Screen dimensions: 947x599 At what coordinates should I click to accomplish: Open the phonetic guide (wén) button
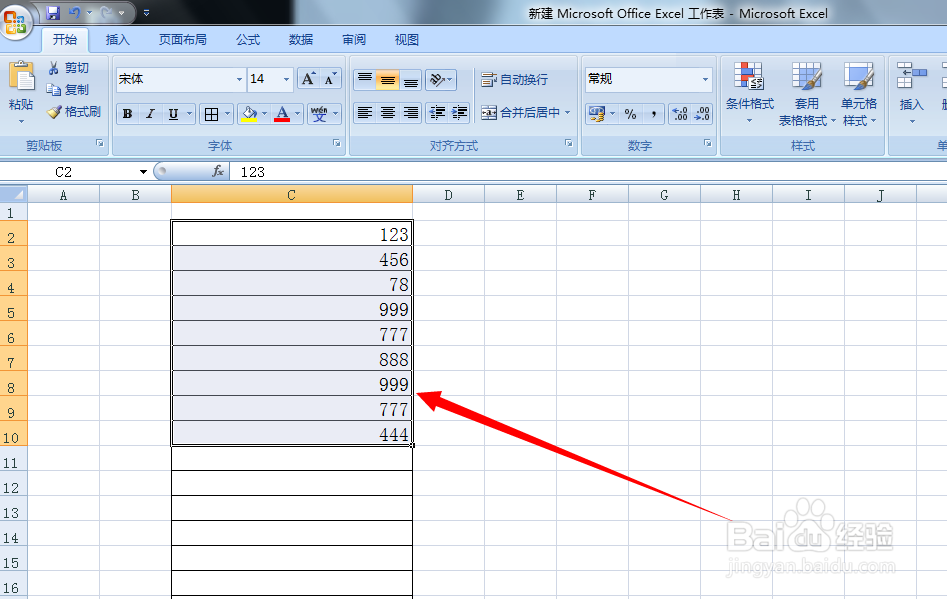(x=319, y=114)
